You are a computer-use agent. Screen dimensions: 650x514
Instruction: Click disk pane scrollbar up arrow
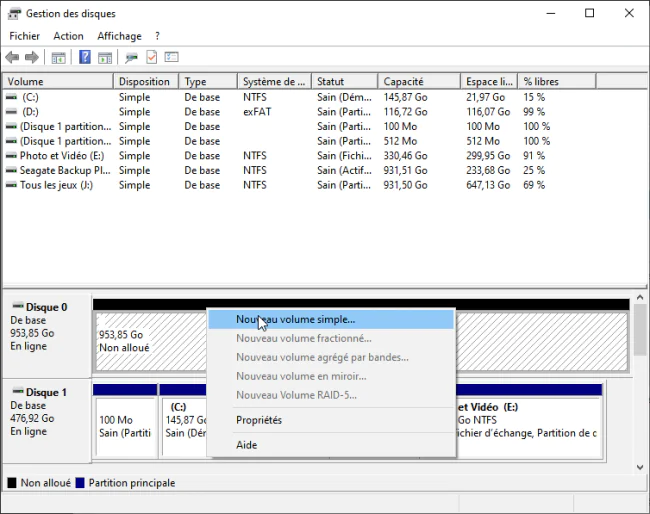click(640, 298)
